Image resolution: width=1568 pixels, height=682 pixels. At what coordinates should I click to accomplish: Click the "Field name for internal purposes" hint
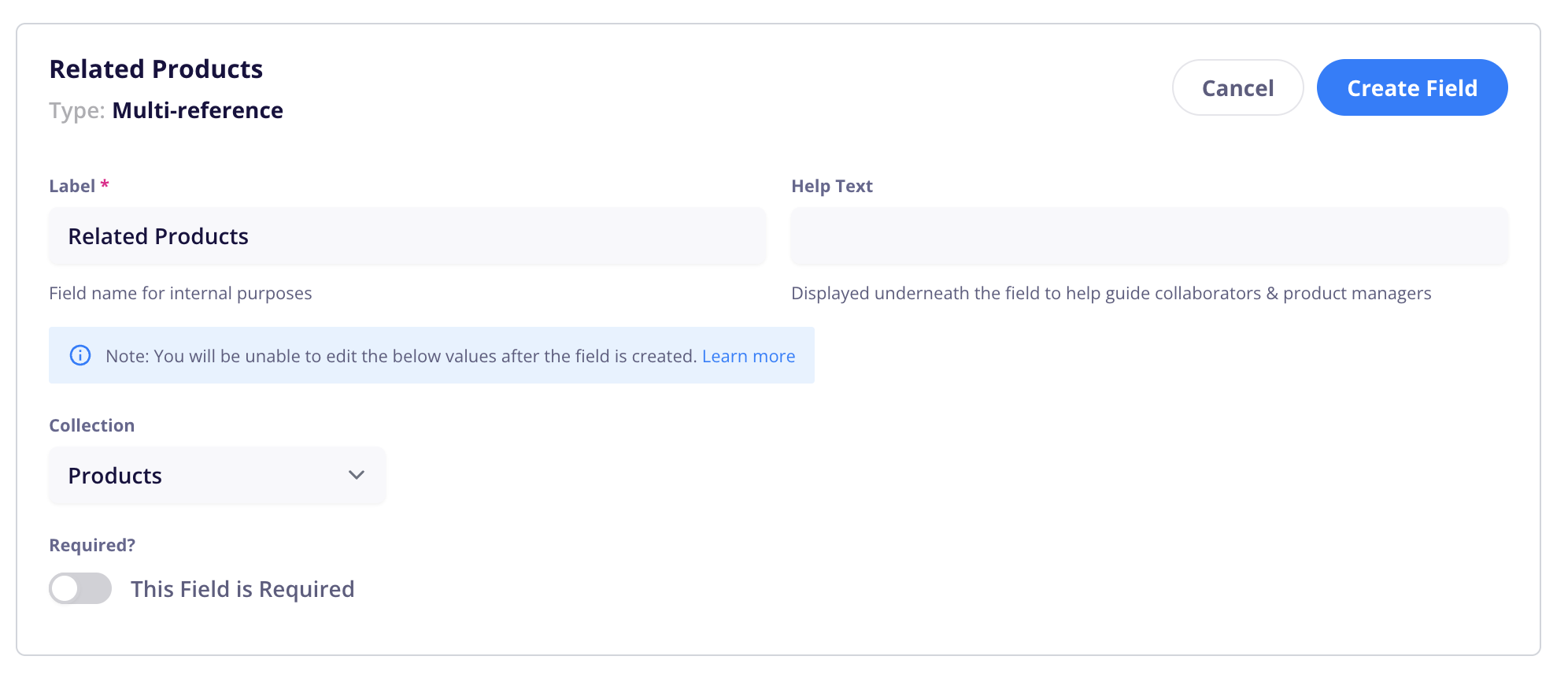pyautogui.click(x=180, y=293)
